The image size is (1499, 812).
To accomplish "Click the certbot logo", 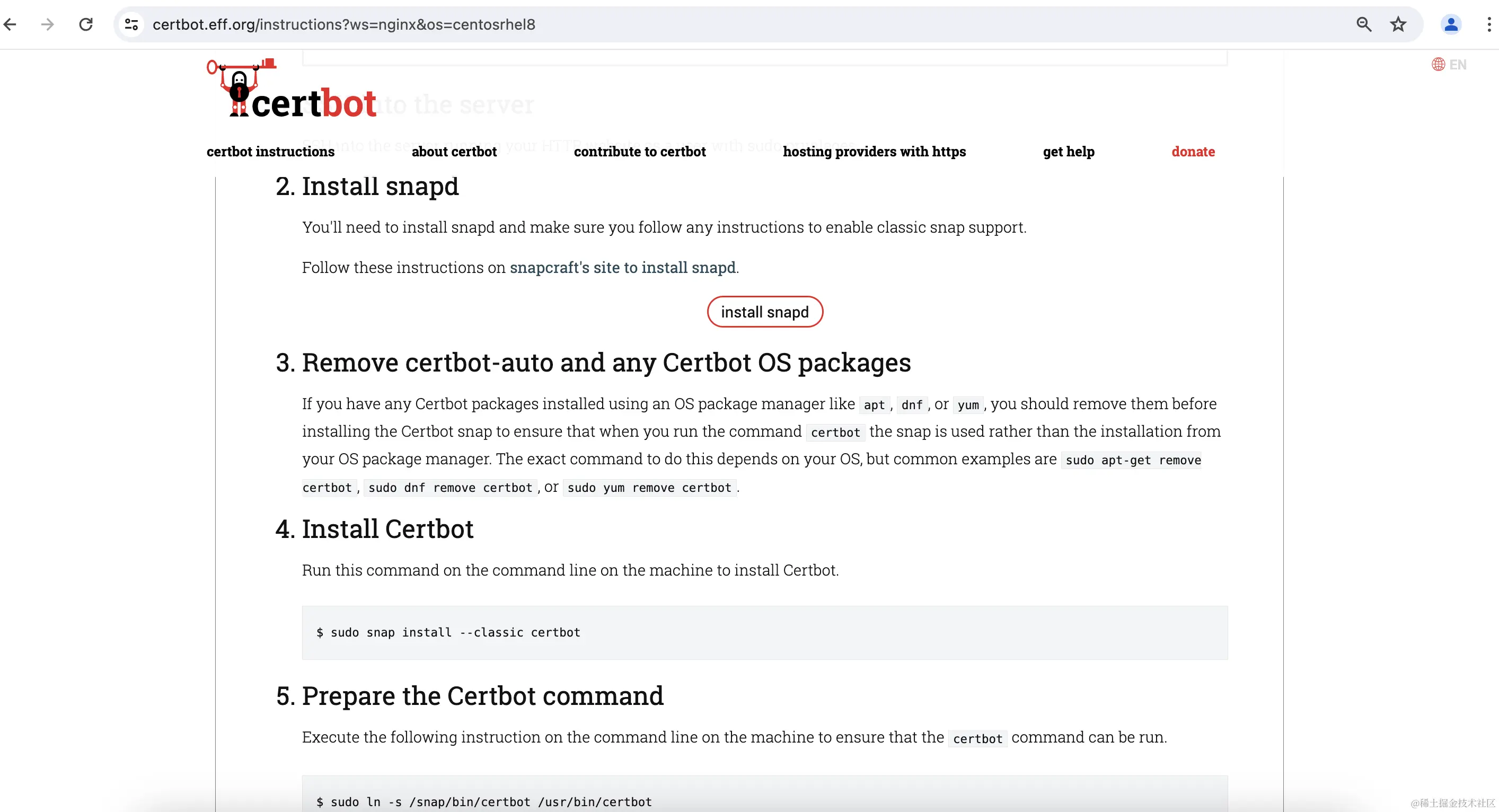I will (292, 89).
